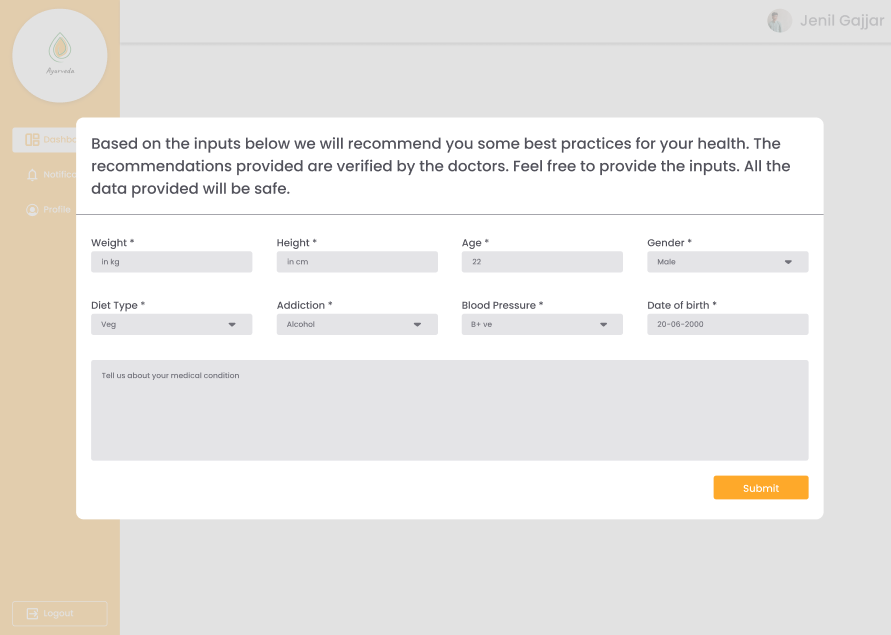Viewport: 891px width, 635px height.
Task: Click the Blood Pressure dropdown arrow
Action: pos(603,324)
